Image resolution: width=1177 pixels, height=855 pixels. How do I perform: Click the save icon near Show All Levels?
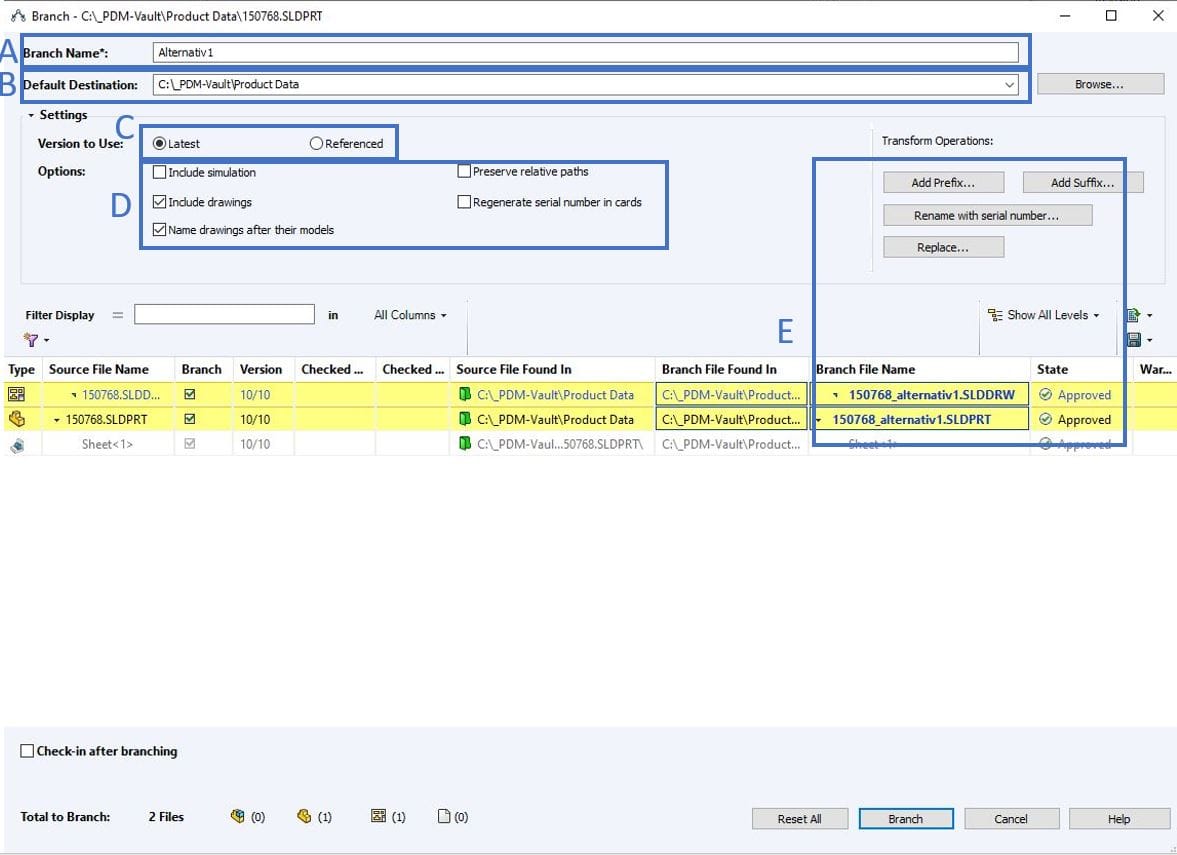[x=1133, y=340]
